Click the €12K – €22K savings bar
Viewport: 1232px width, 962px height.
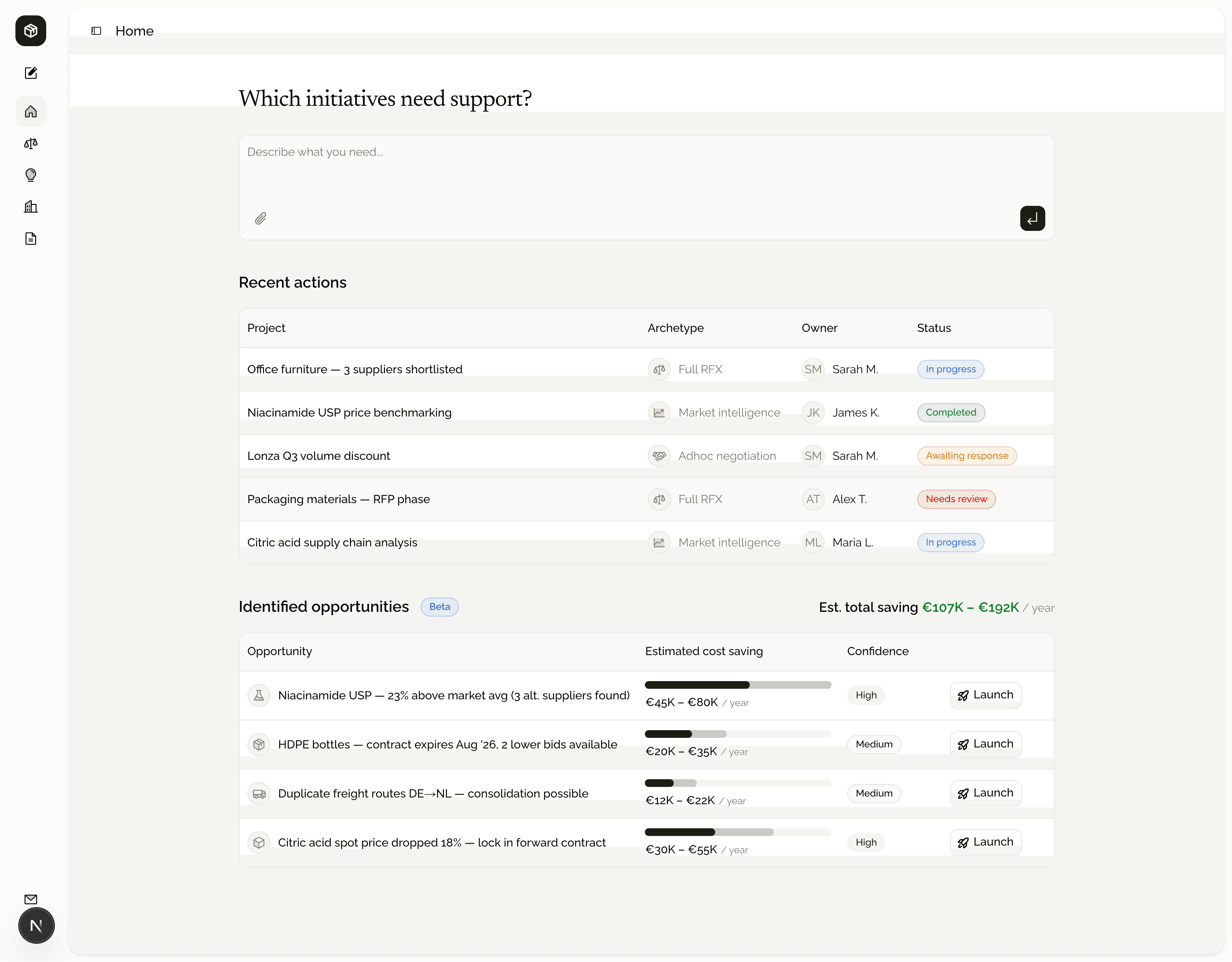click(738, 783)
